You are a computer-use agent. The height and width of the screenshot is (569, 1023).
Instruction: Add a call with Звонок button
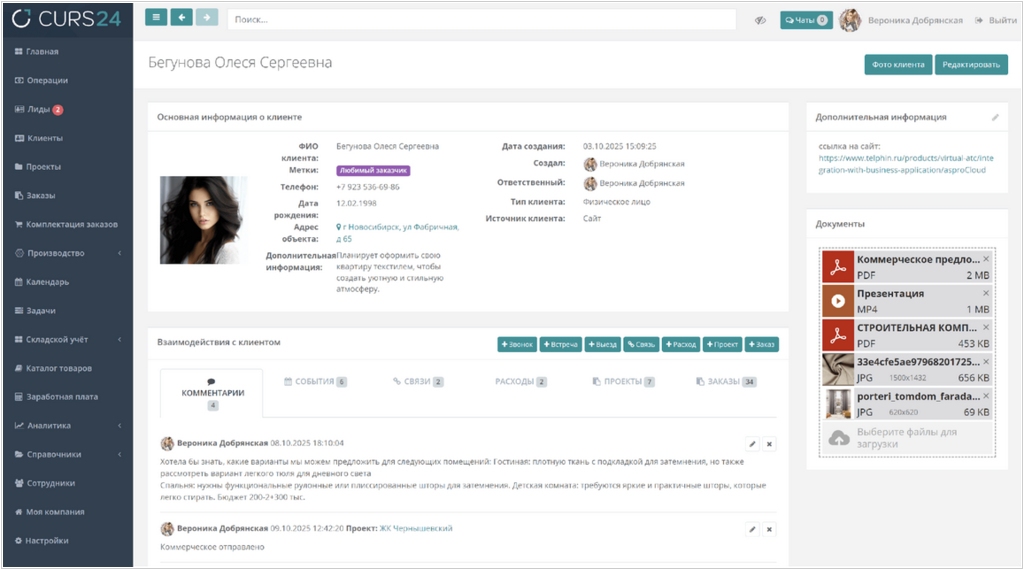click(517, 345)
